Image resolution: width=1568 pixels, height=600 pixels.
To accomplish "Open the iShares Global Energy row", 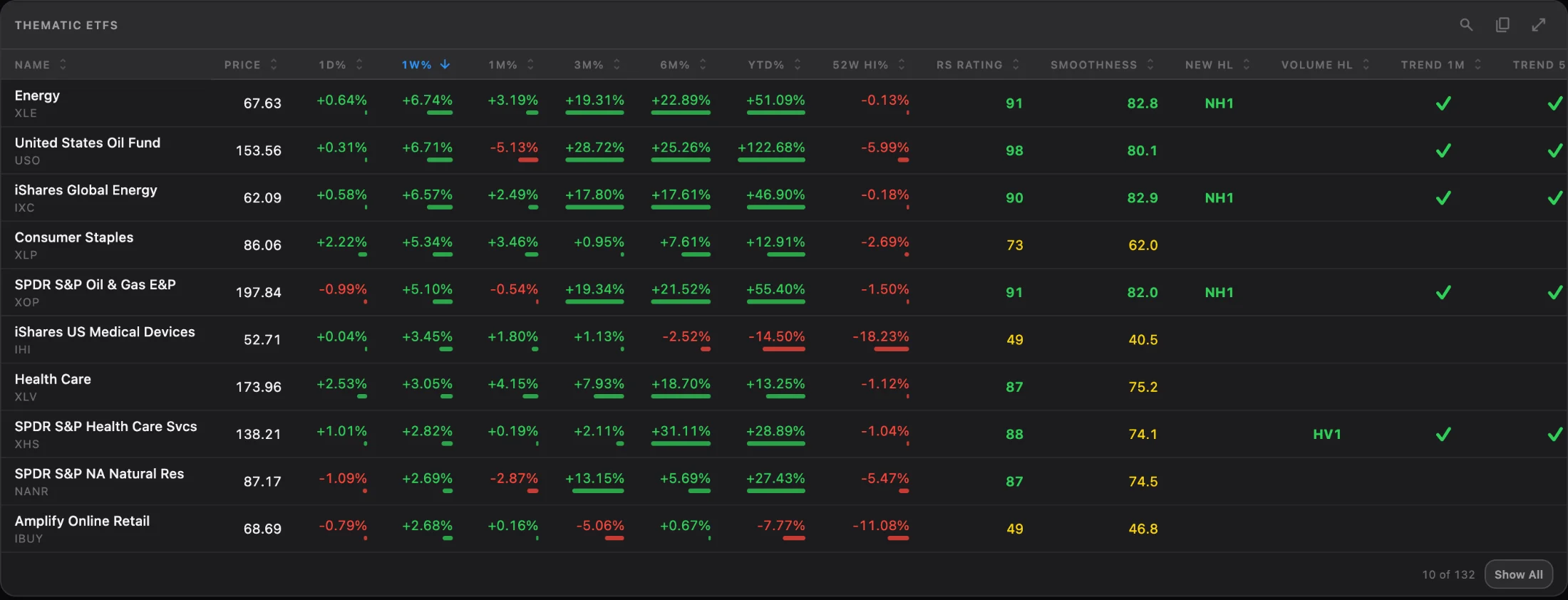I will 784,197.
